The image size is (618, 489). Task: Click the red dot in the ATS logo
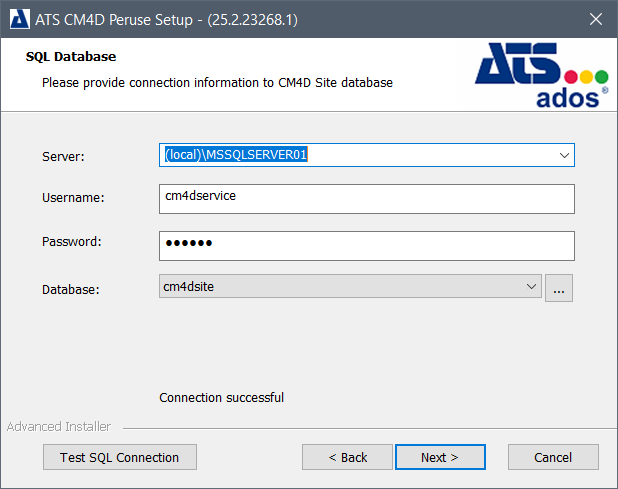573,77
